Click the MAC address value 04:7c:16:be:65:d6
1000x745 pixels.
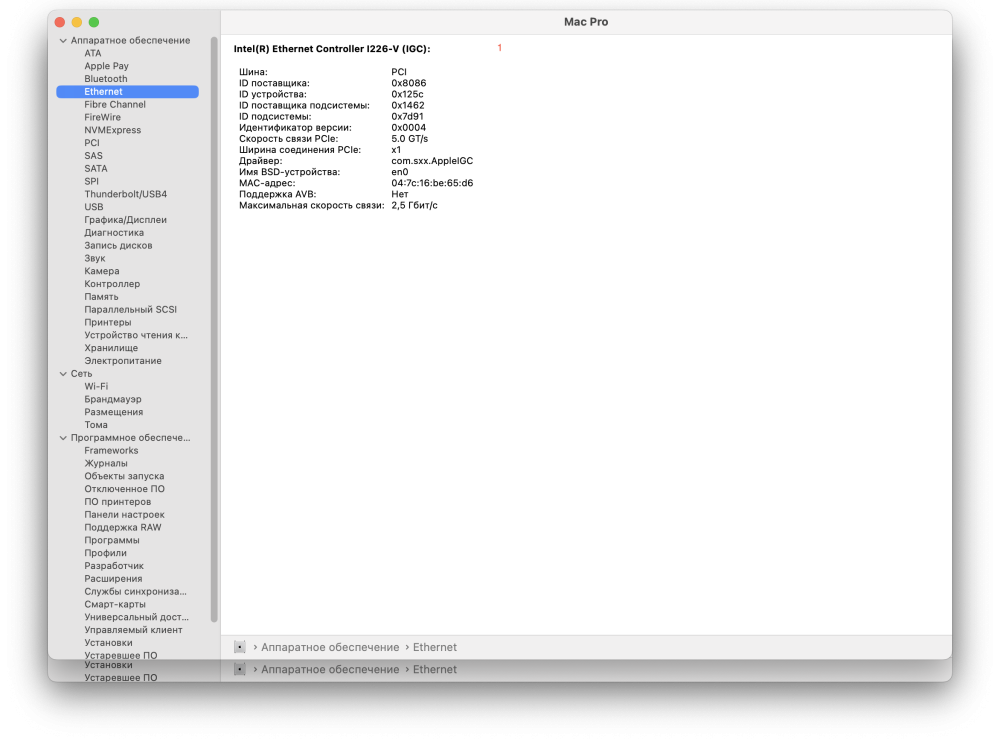[x=432, y=183]
